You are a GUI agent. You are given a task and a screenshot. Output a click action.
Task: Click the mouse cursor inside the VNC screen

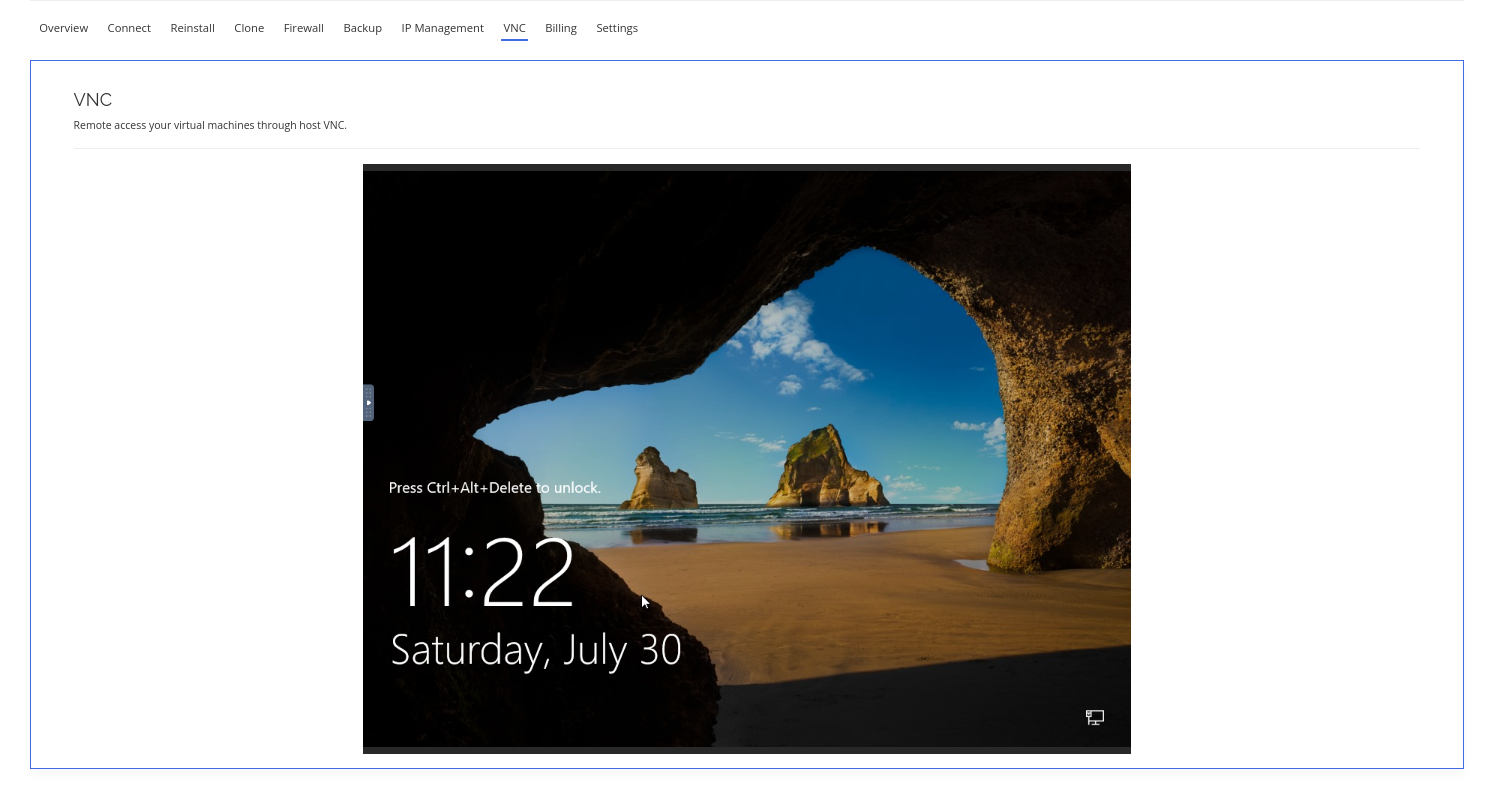(645, 602)
